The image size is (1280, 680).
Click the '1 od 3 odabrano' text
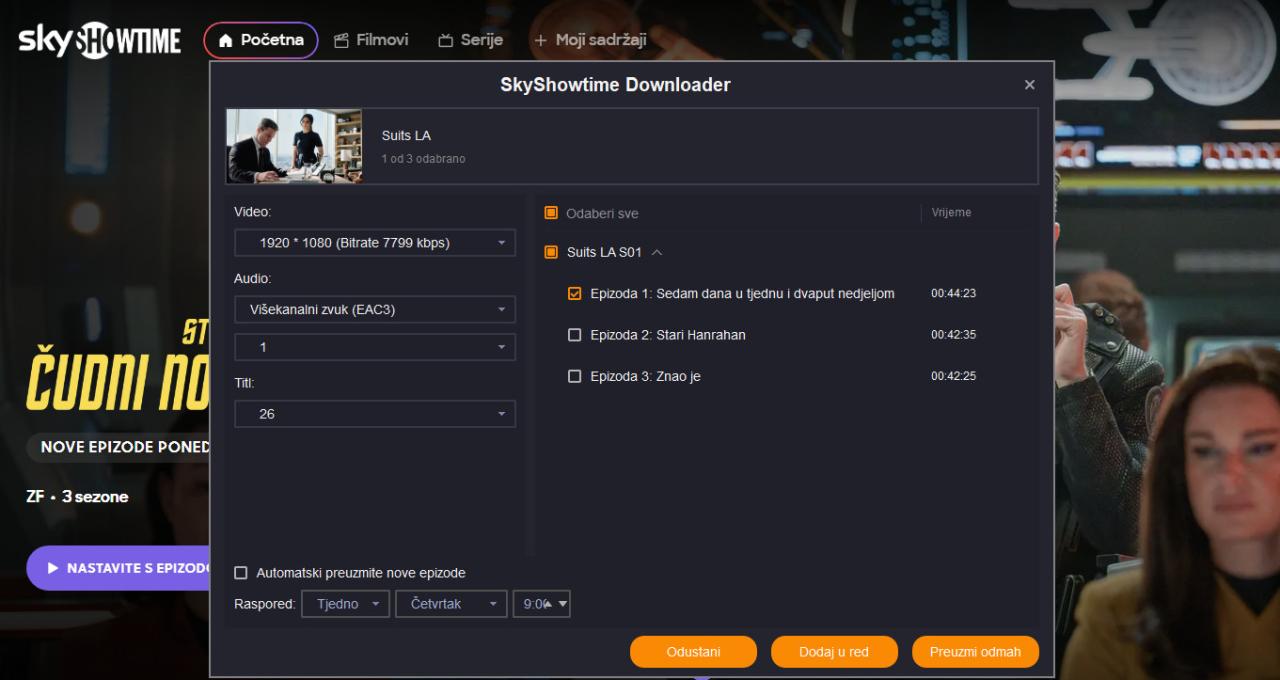point(423,159)
